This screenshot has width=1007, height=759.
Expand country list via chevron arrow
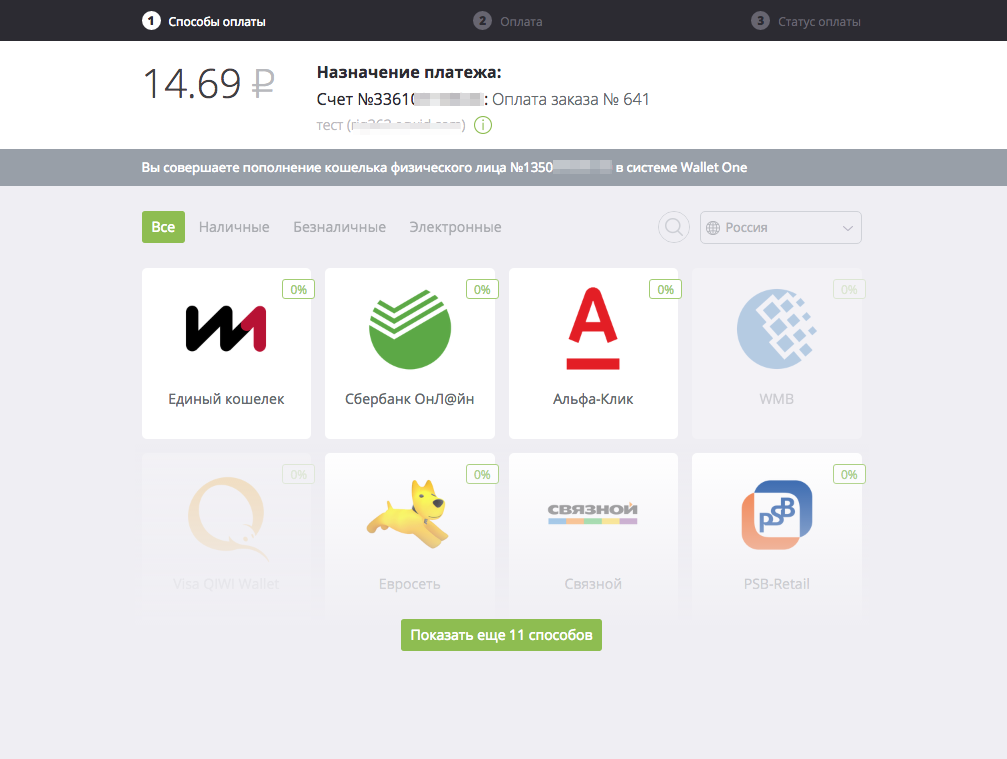(x=848, y=229)
